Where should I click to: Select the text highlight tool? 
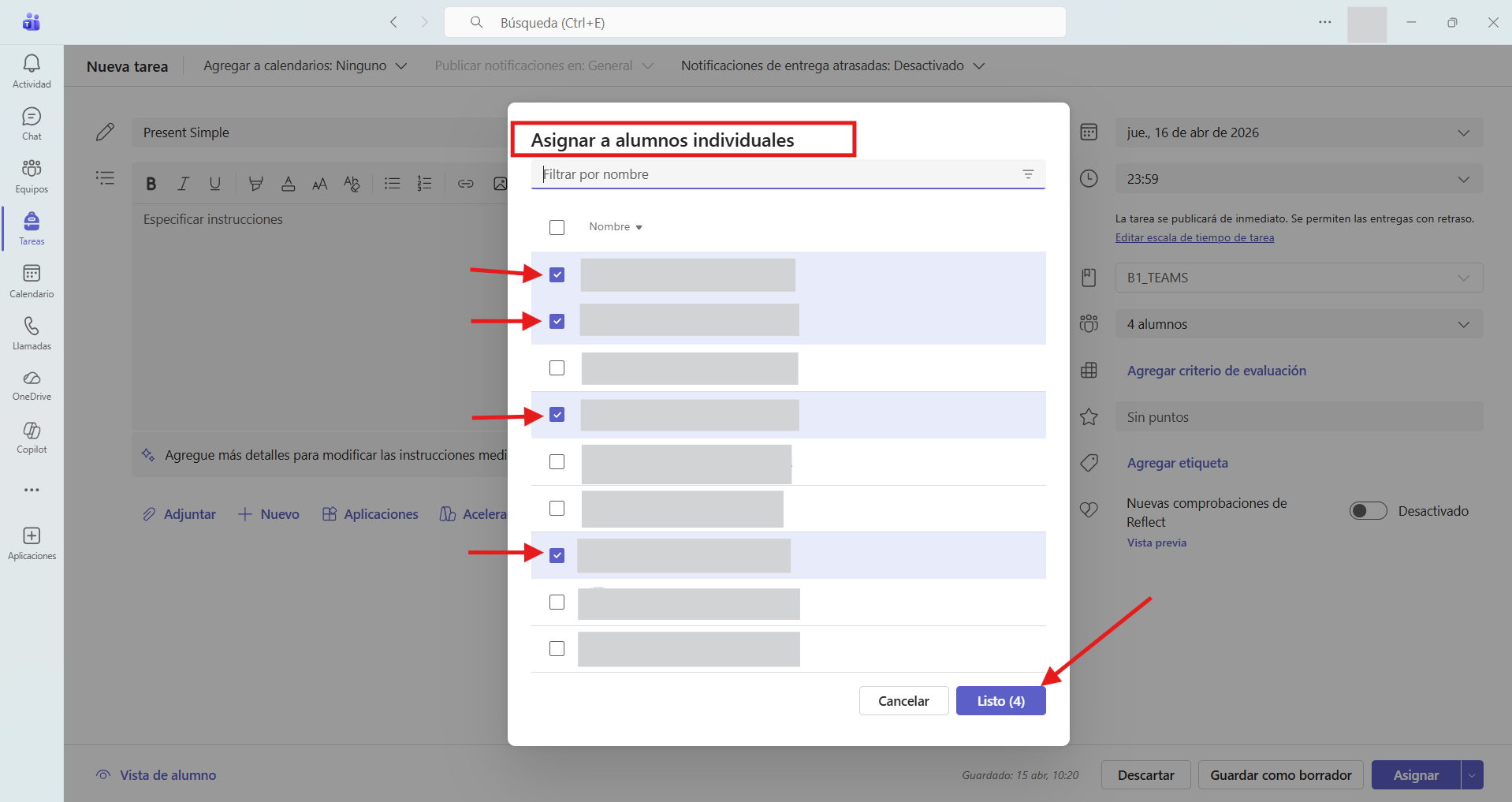tap(255, 184)
